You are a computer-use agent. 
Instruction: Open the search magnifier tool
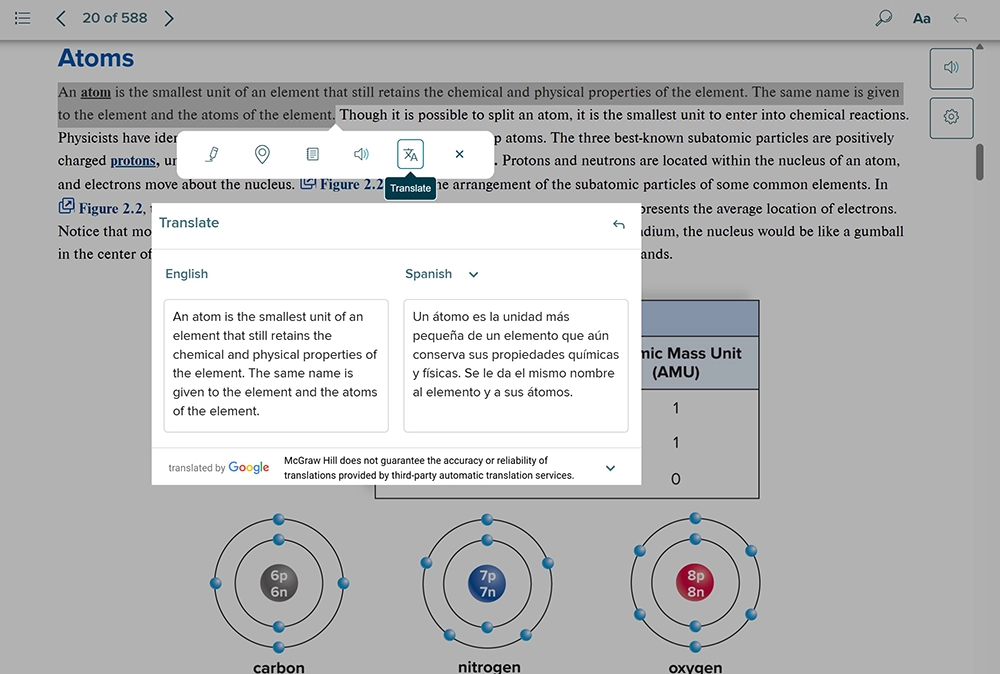point(883,18)
